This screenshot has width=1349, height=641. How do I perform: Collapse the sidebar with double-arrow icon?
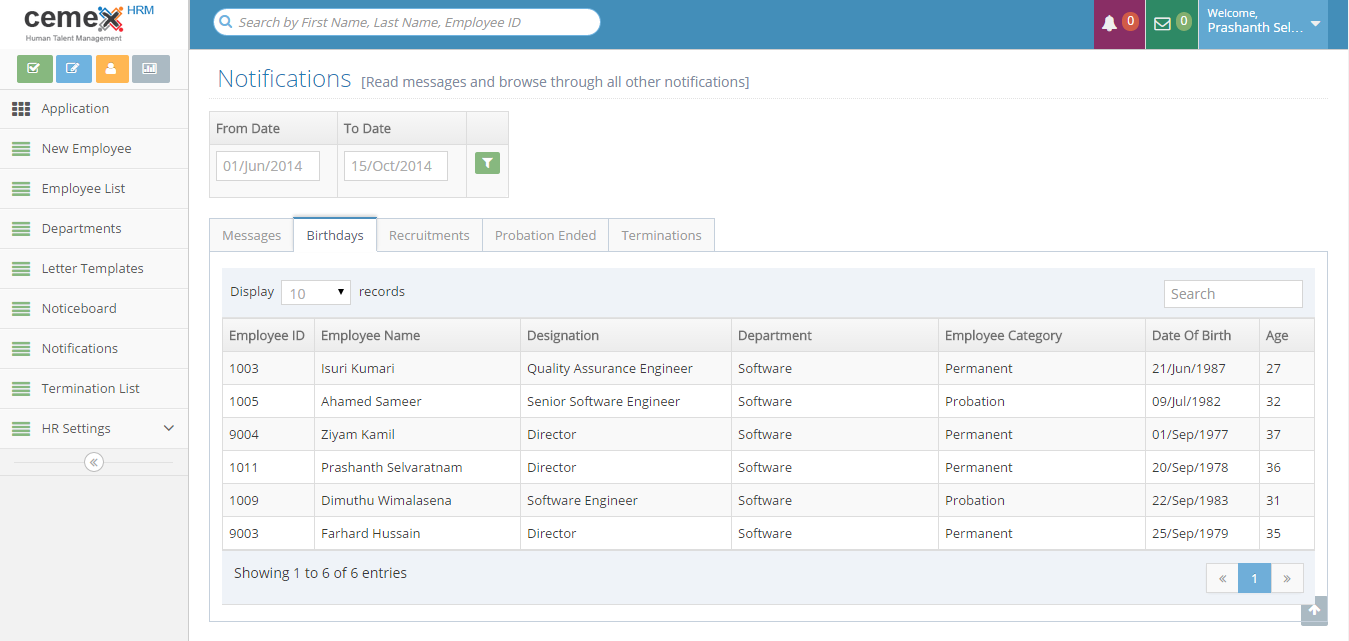(94, 462)
